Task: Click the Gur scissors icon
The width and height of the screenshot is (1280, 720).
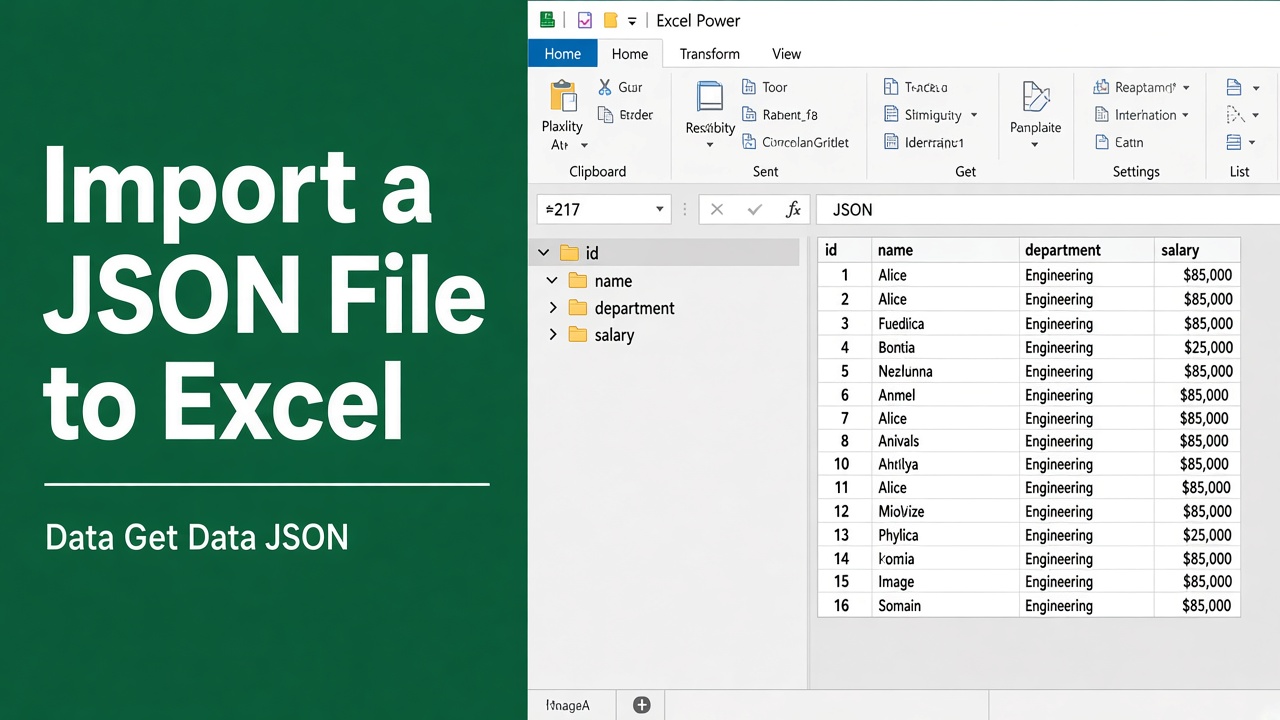Action: (605, 88)
